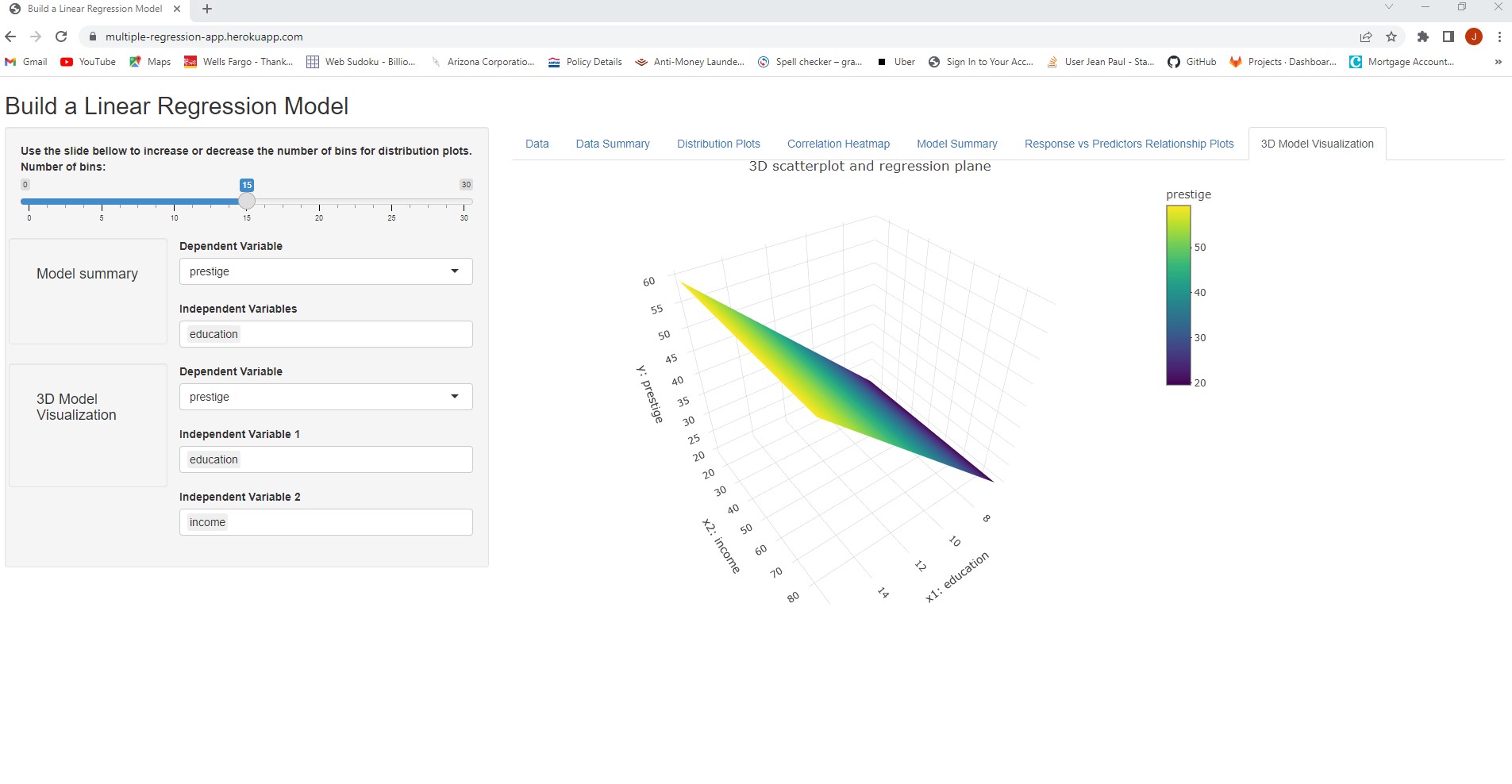Open the GitHub bookmark

(x=1192, y=62)
